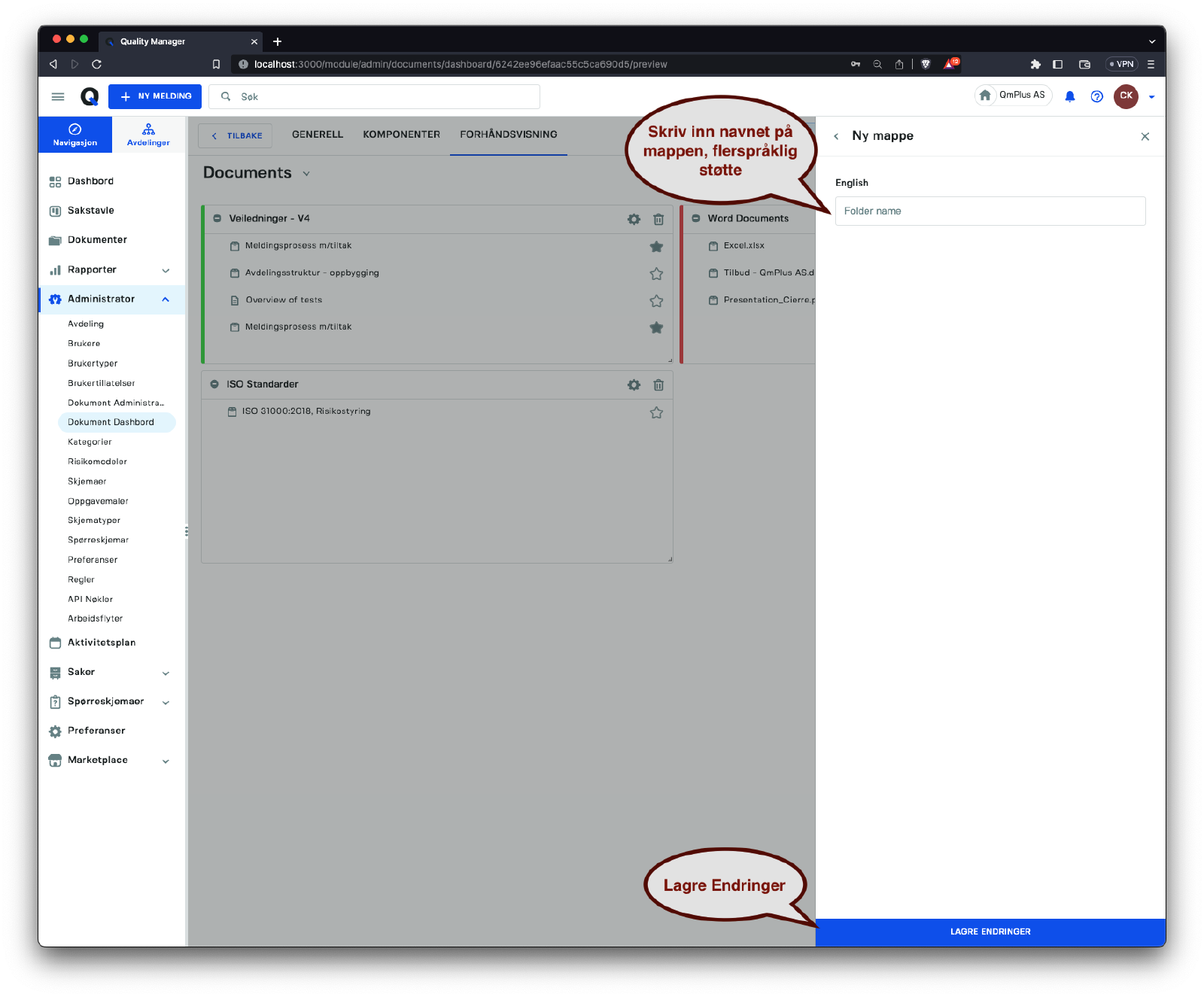Image resolution: width=1204 pixels, height=997 pixels.
Task: Switch to the Komponenter tab
Action: 401,135
